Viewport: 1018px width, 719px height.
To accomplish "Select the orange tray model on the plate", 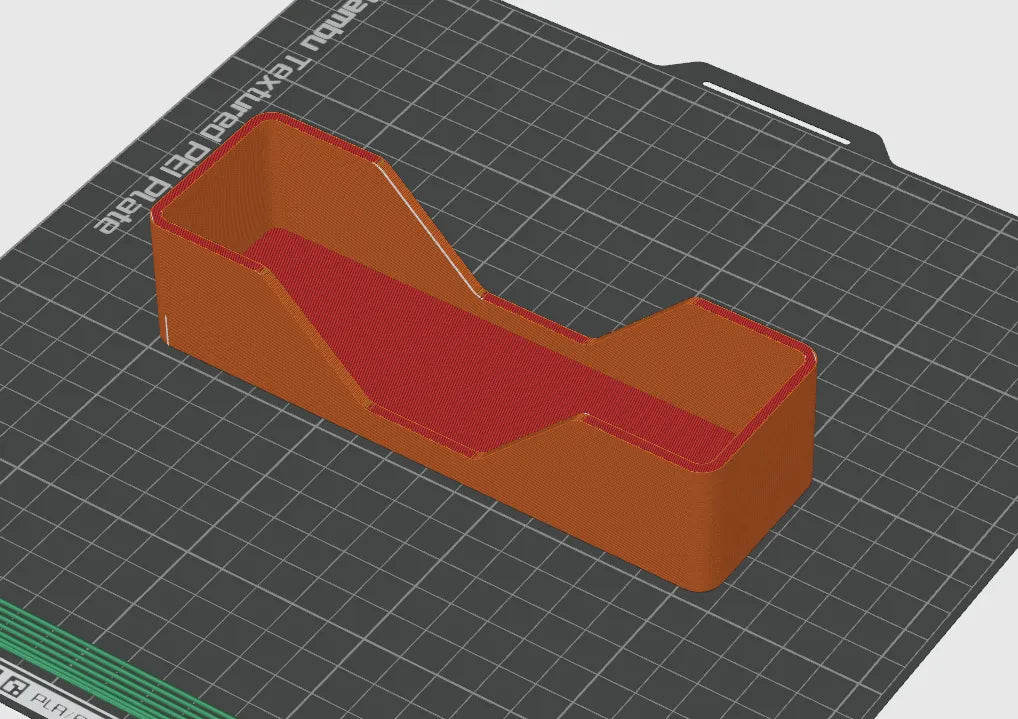I will click(x=483, y=351).
